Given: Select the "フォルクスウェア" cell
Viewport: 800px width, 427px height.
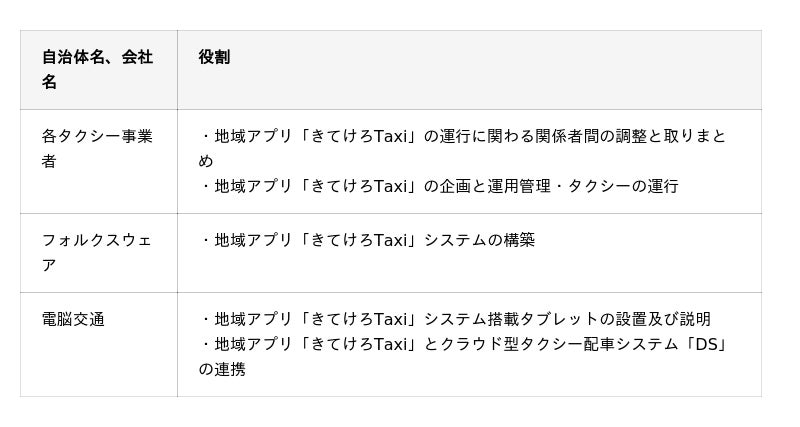Looking at the screenshot, I should coord(97,252).
